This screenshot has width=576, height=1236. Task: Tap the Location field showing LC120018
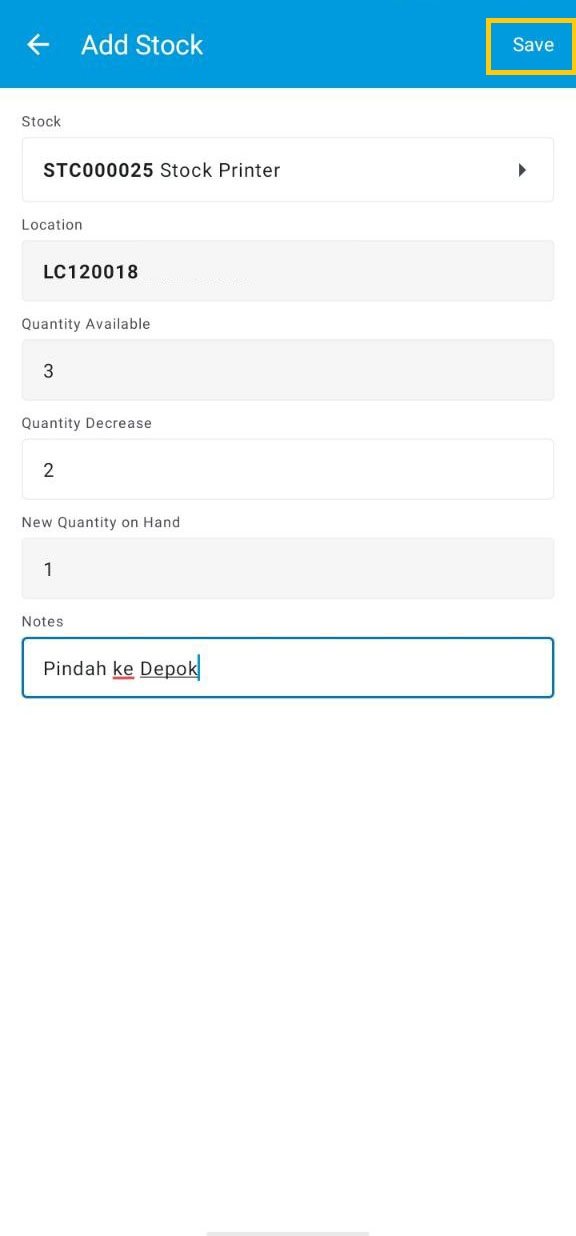coord(288,270)
